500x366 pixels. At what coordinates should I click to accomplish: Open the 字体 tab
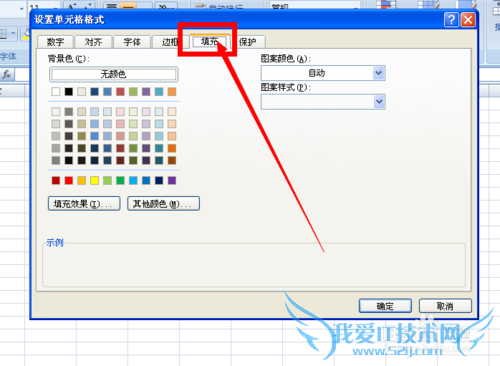132,42
